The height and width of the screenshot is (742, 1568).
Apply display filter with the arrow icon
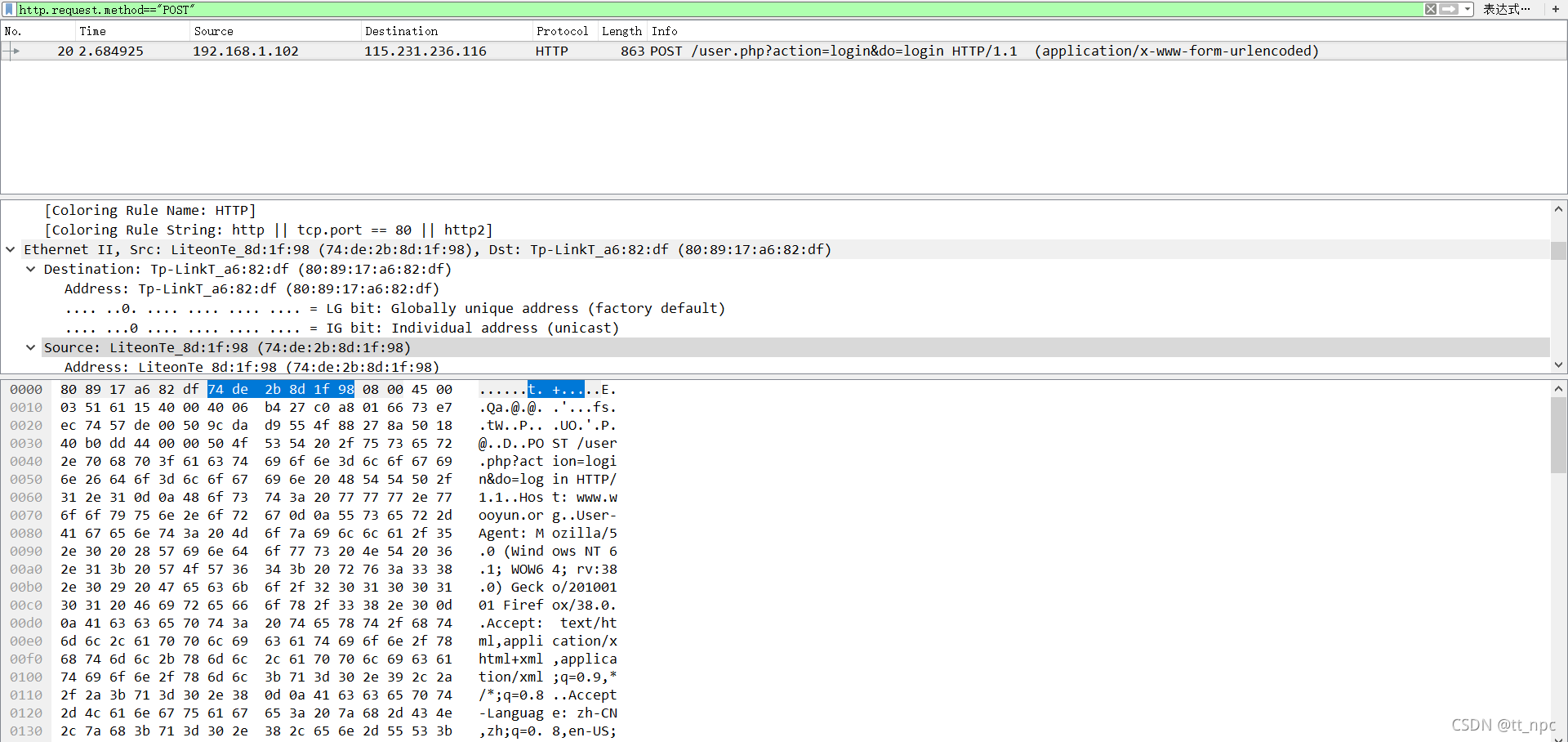[1449, 9]
